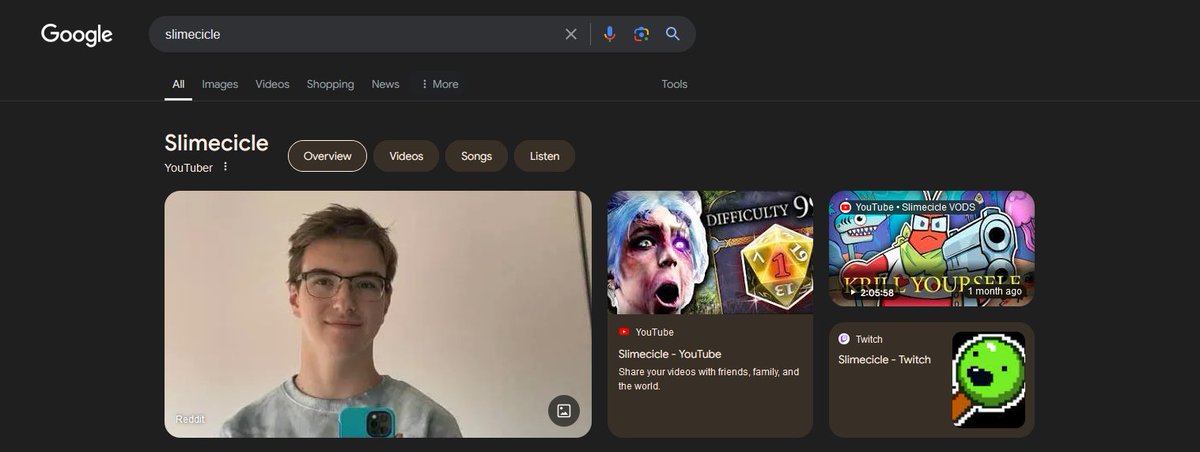This screenshot has width=1200, height=452.
Task: Open the News tab
Action: coord(385,84)
